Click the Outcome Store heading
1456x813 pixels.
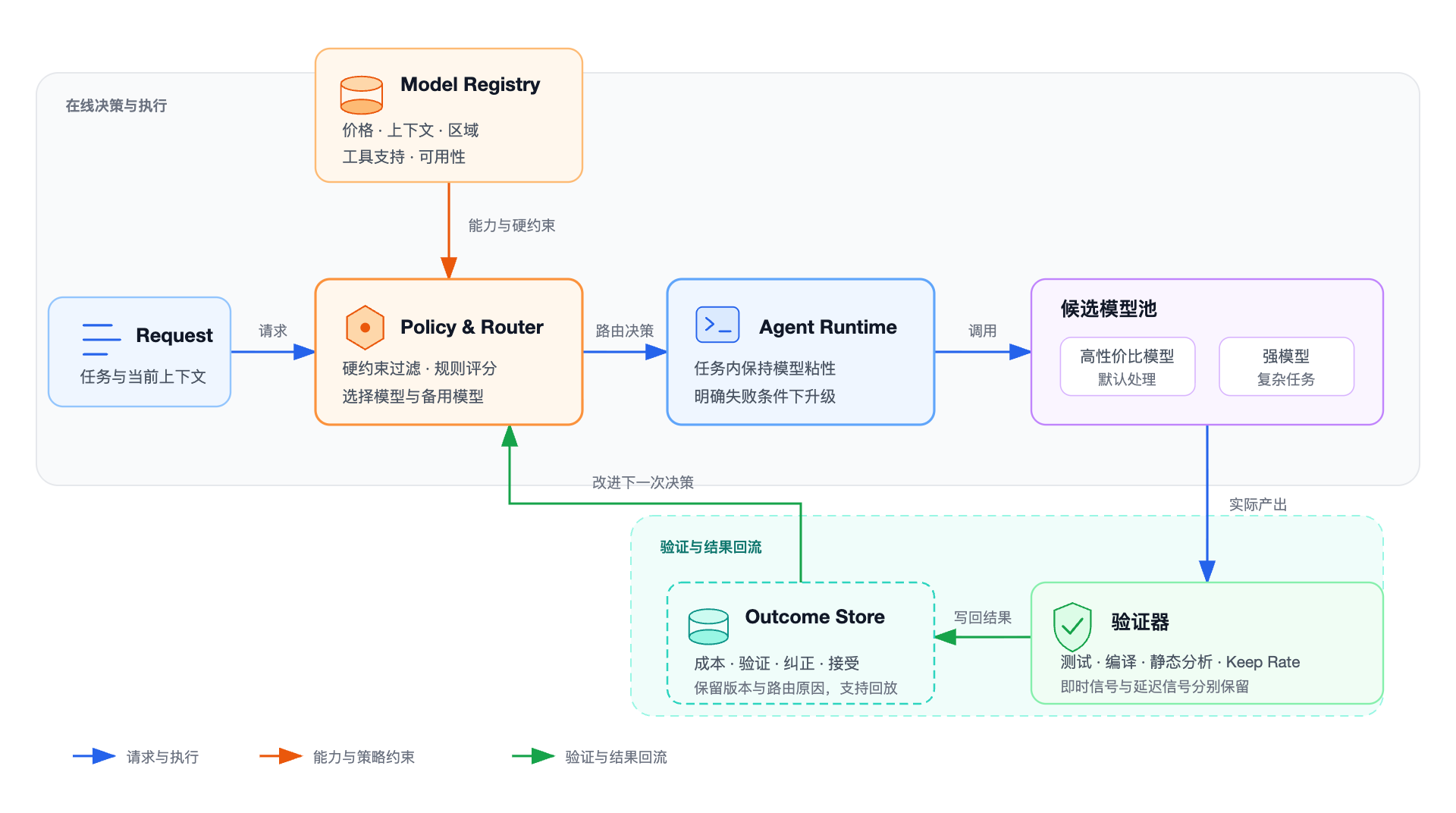pos(815,617)
